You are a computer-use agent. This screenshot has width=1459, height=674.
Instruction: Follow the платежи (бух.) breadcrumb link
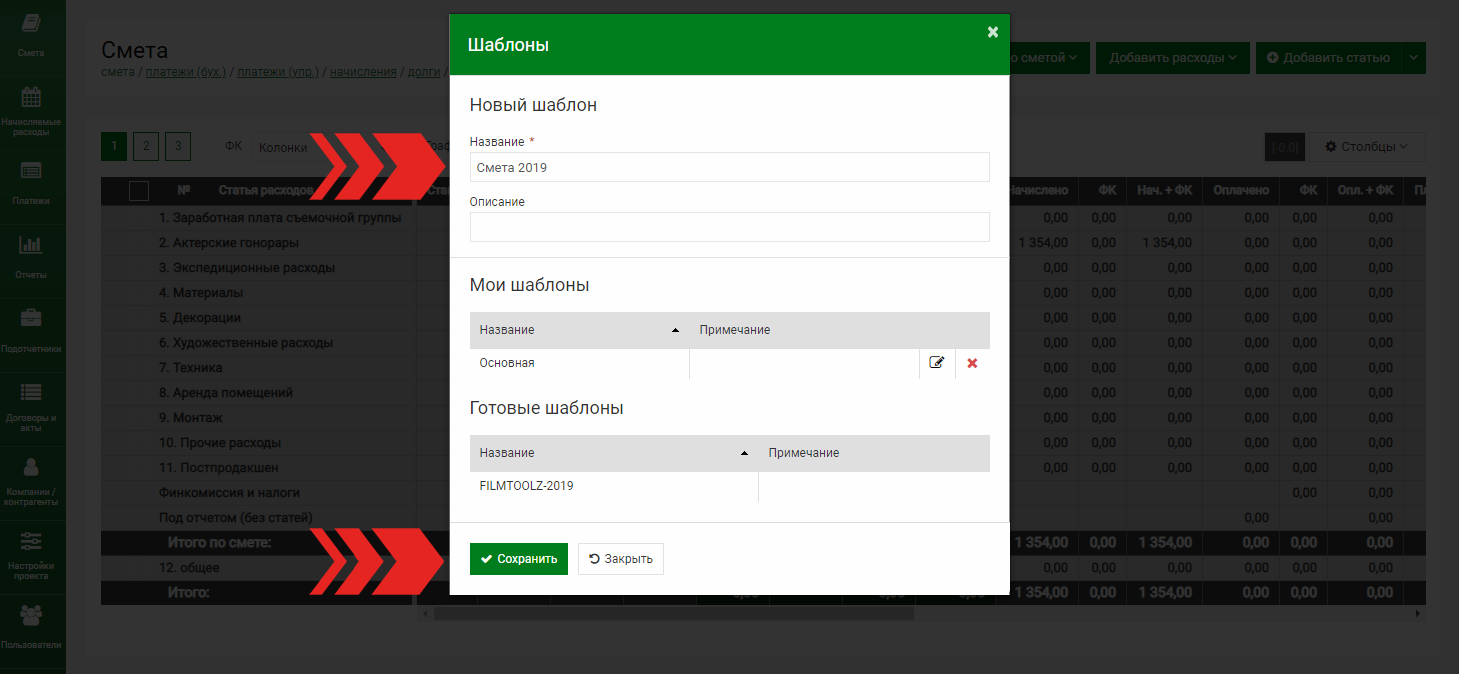(x=186, y=72)
